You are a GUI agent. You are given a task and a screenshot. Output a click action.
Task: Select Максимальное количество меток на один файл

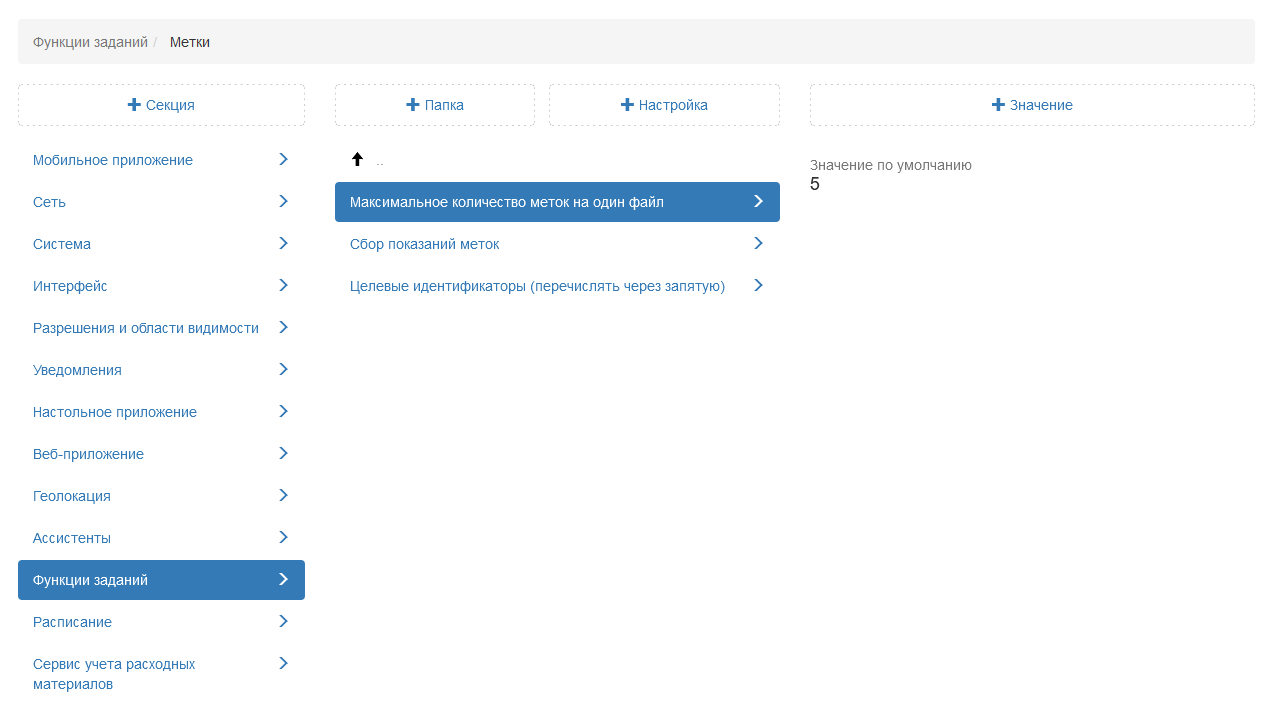click(x=507, y=202)
